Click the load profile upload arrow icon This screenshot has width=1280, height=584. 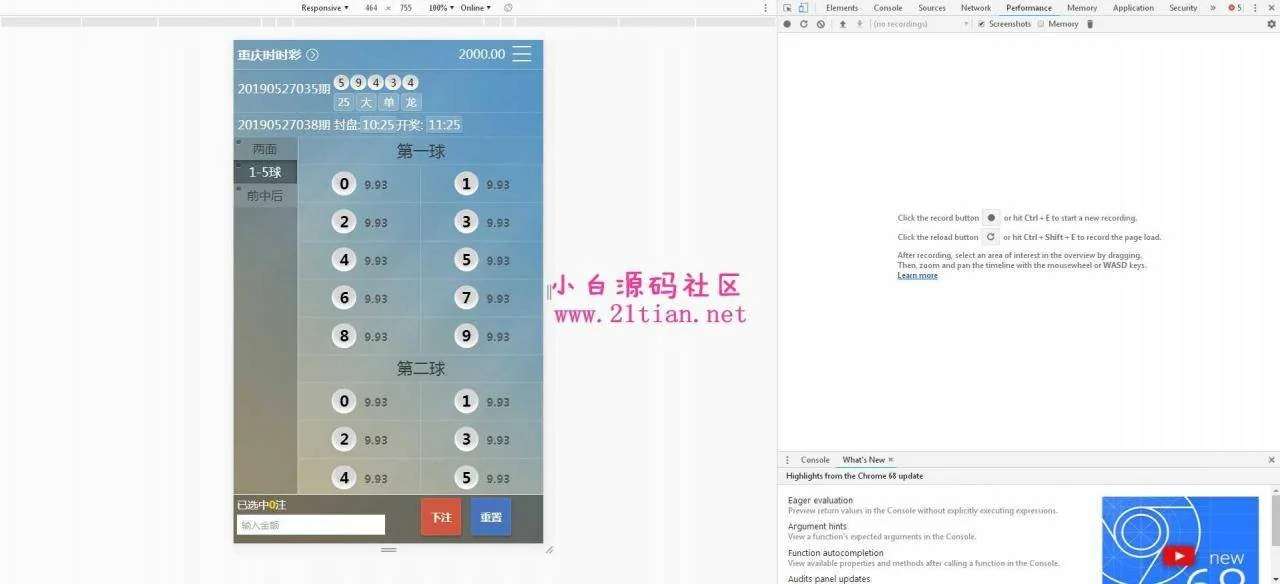click(x=843, y=24)
